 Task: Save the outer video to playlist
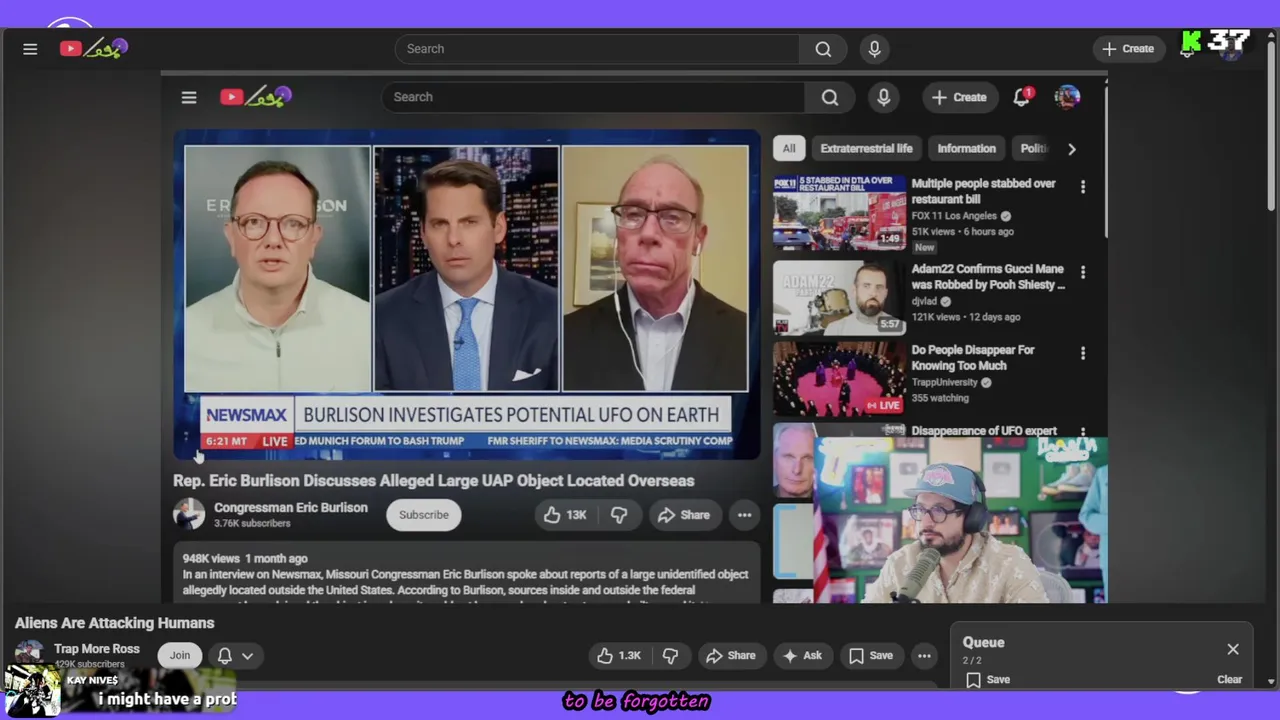coord(871,656)
